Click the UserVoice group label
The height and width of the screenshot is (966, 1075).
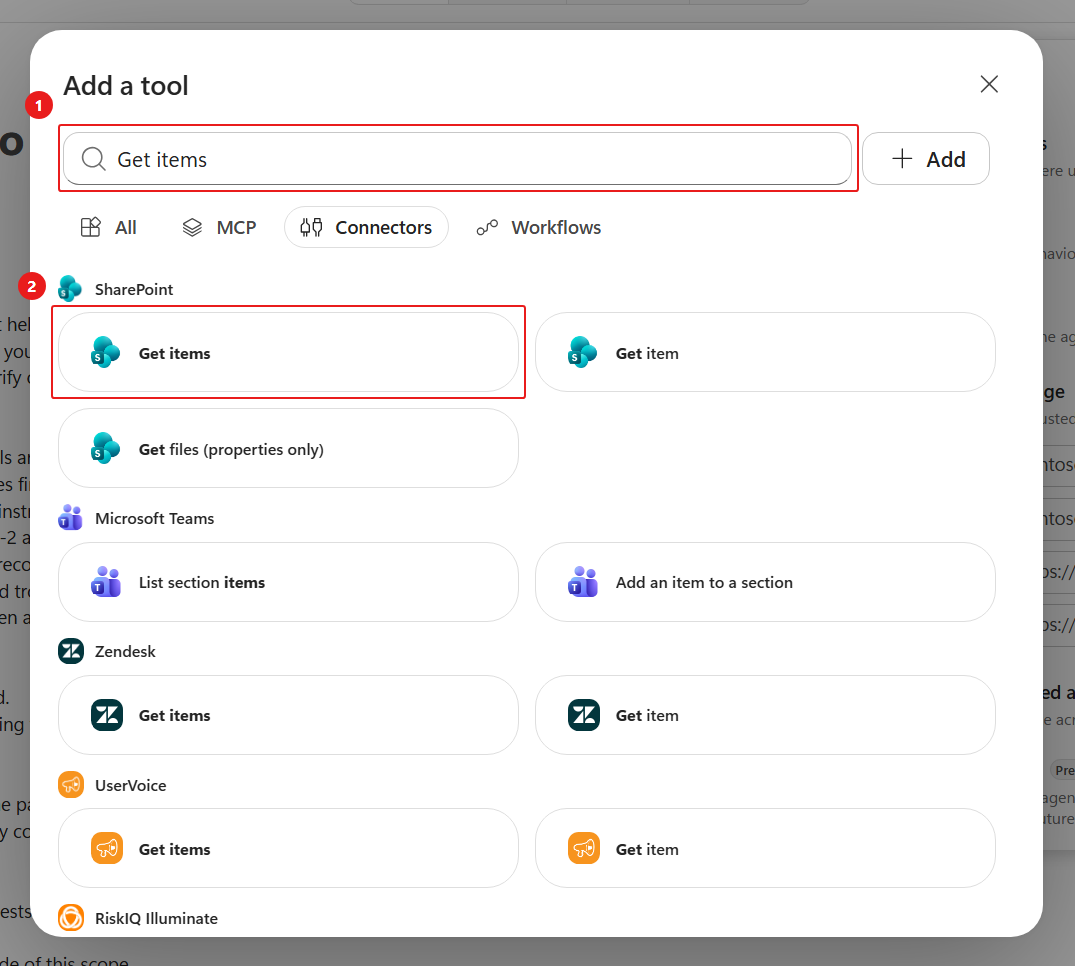[x=130, y=785]
